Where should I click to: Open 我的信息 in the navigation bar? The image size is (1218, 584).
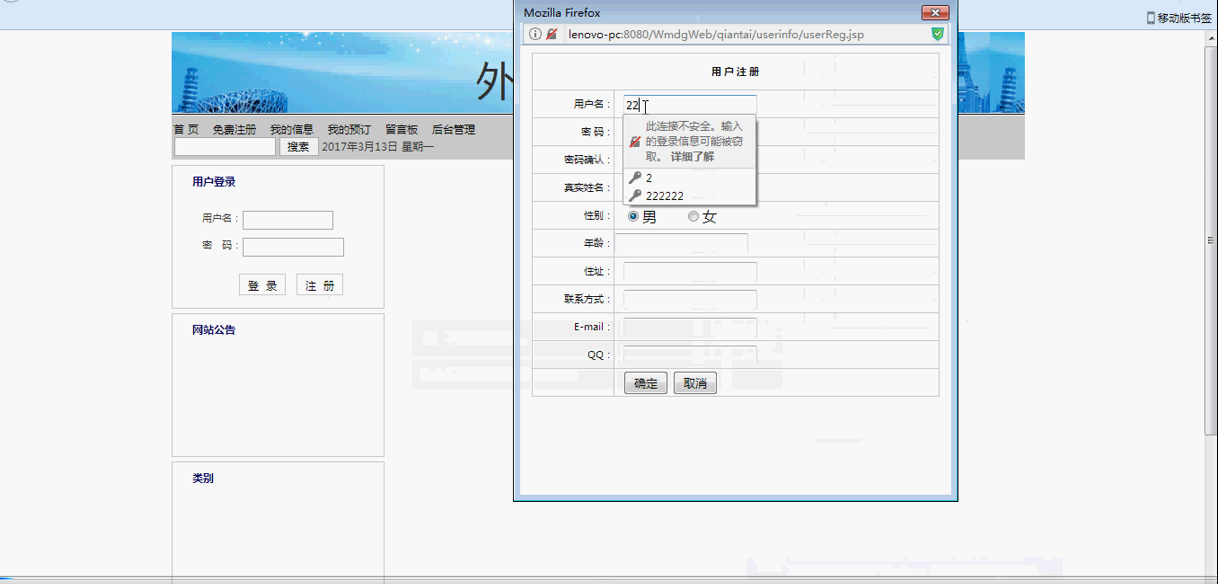point(292,129)
